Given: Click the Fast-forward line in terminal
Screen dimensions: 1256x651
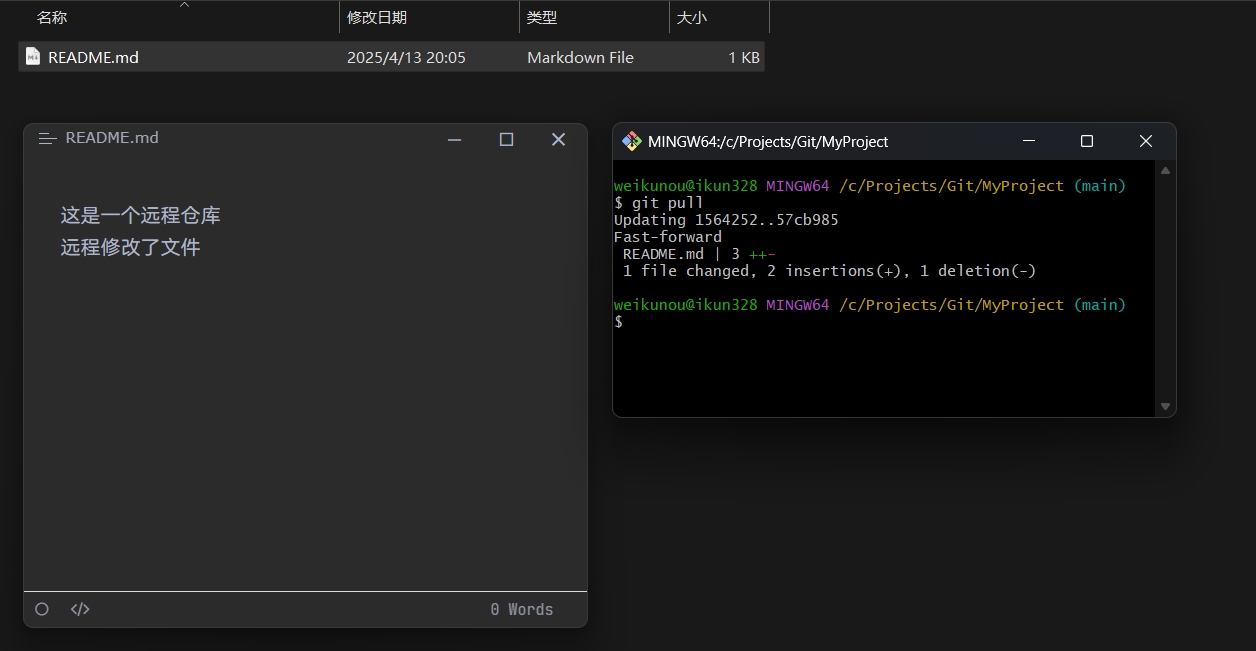Looking at the screenshot, I should (668, 237).
